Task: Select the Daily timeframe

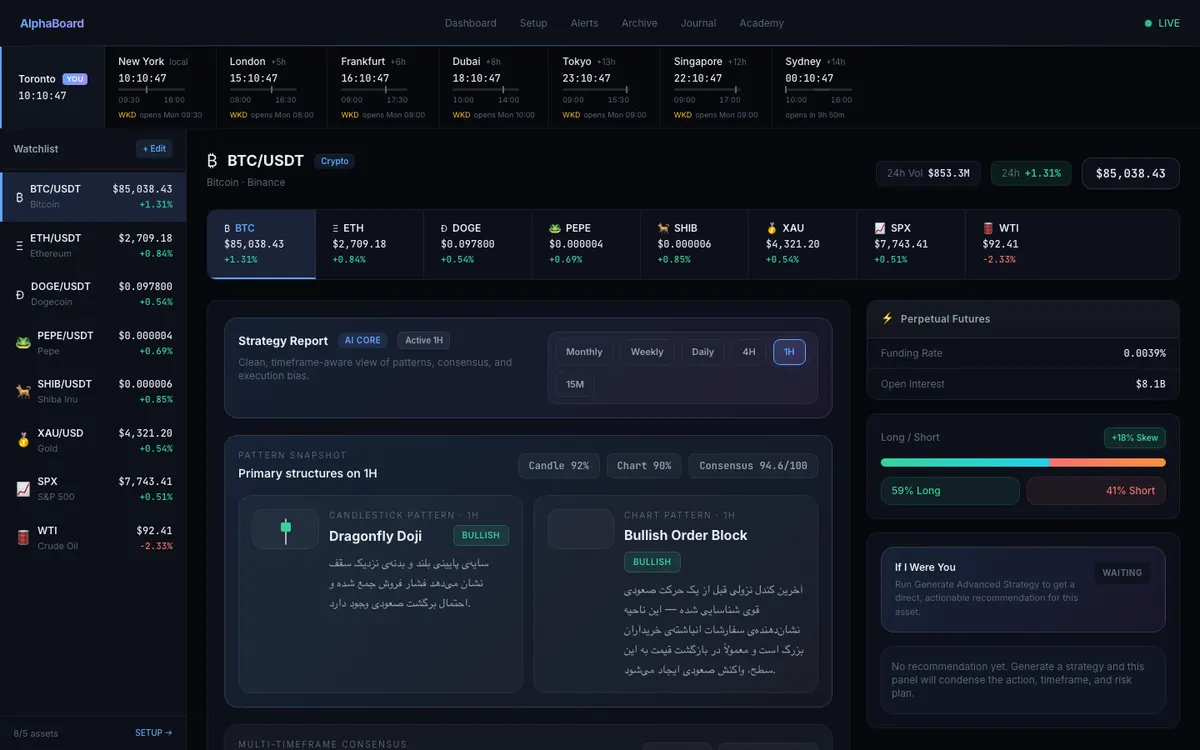Action: pos(703,352)
